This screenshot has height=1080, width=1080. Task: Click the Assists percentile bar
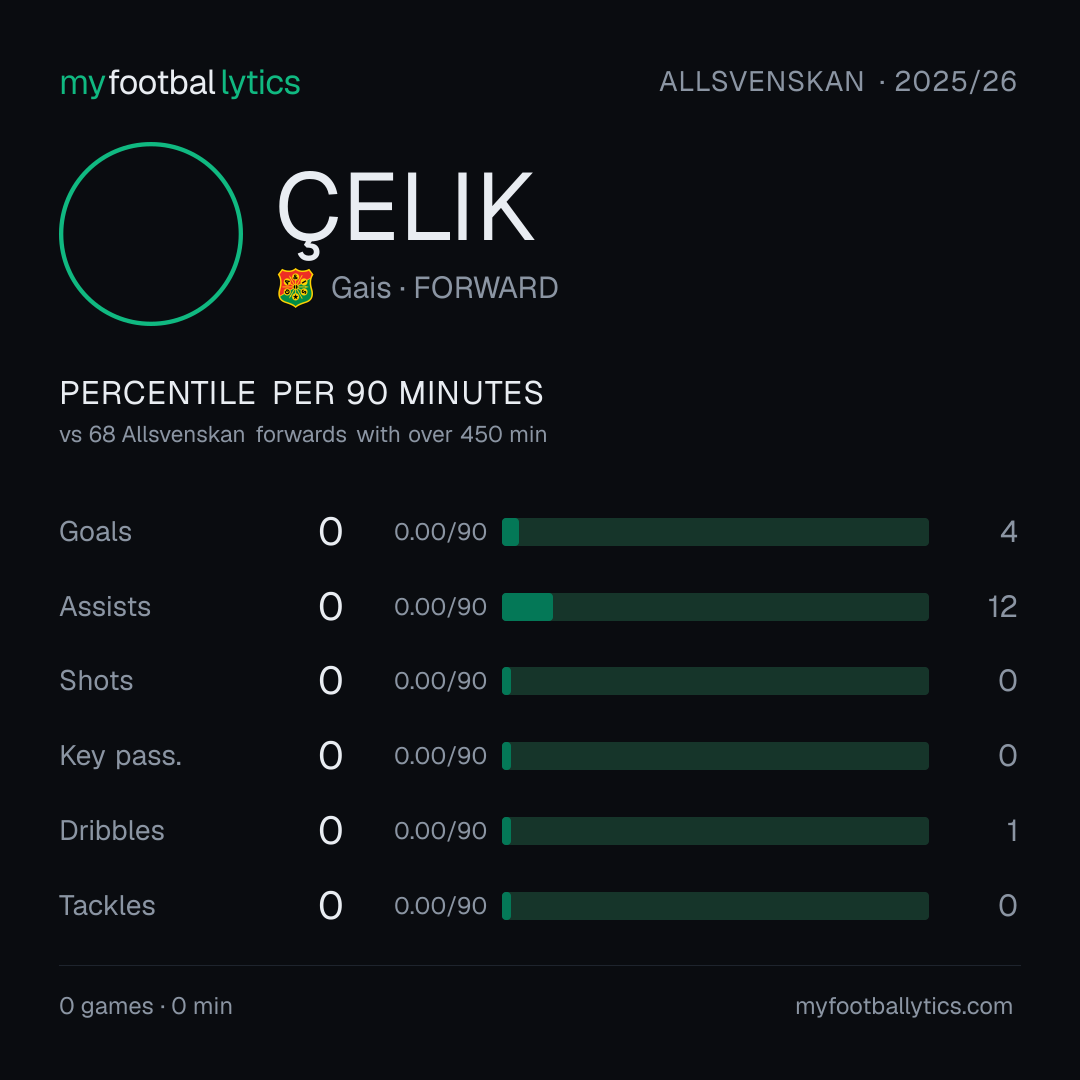pos(715,607)
